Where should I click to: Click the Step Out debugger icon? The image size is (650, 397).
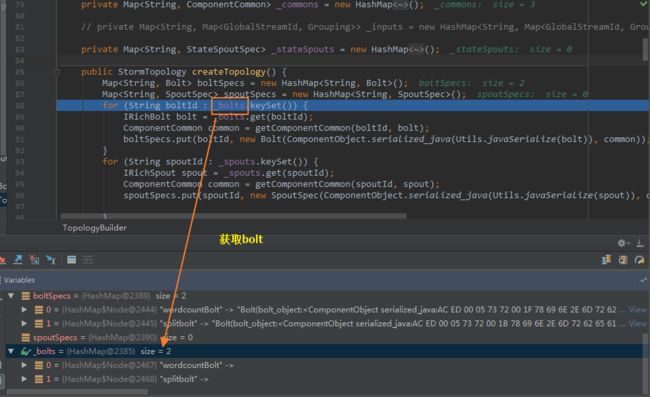click(x=18, y=259)
